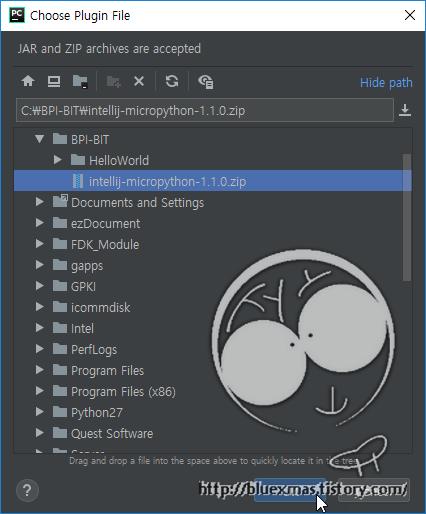Confirm with the highlighted OK button
426x514 pixels.
tap(290, 490)
